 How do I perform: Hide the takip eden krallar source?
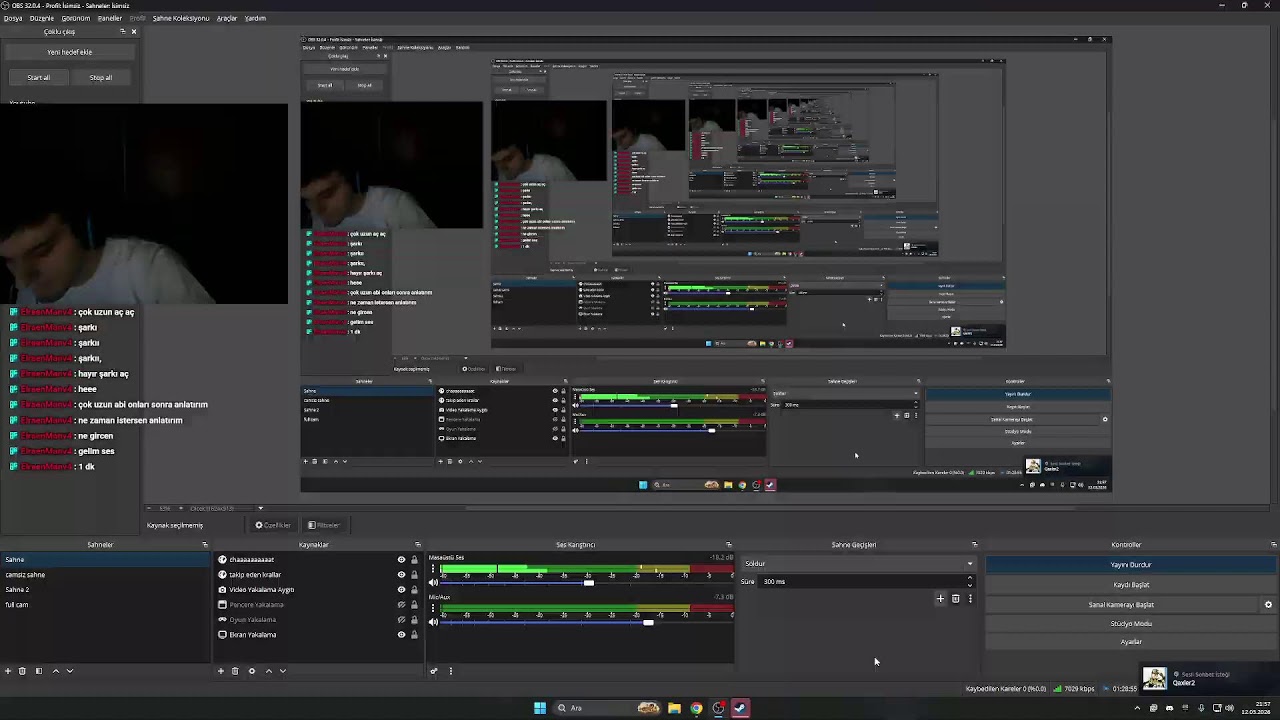(x=401, y=575)
